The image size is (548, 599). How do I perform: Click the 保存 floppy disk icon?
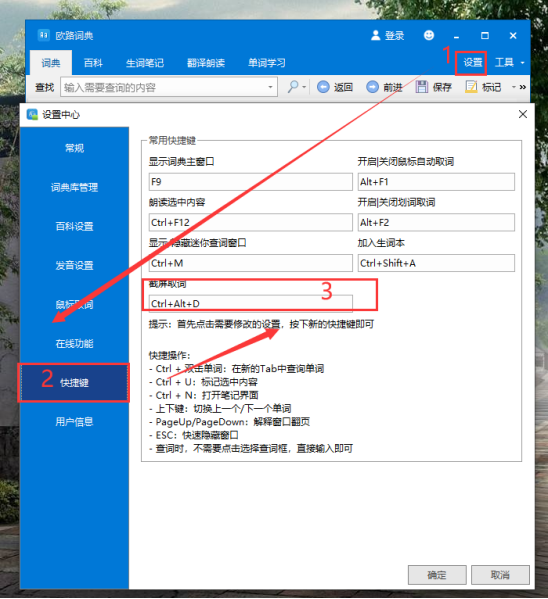tap(422, 87)
